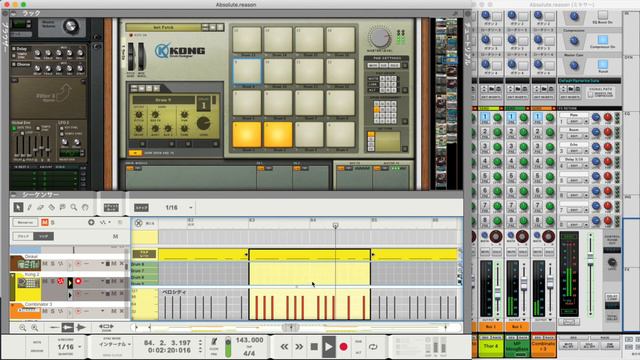Click the add track plus icon

[x=91, y=222]
